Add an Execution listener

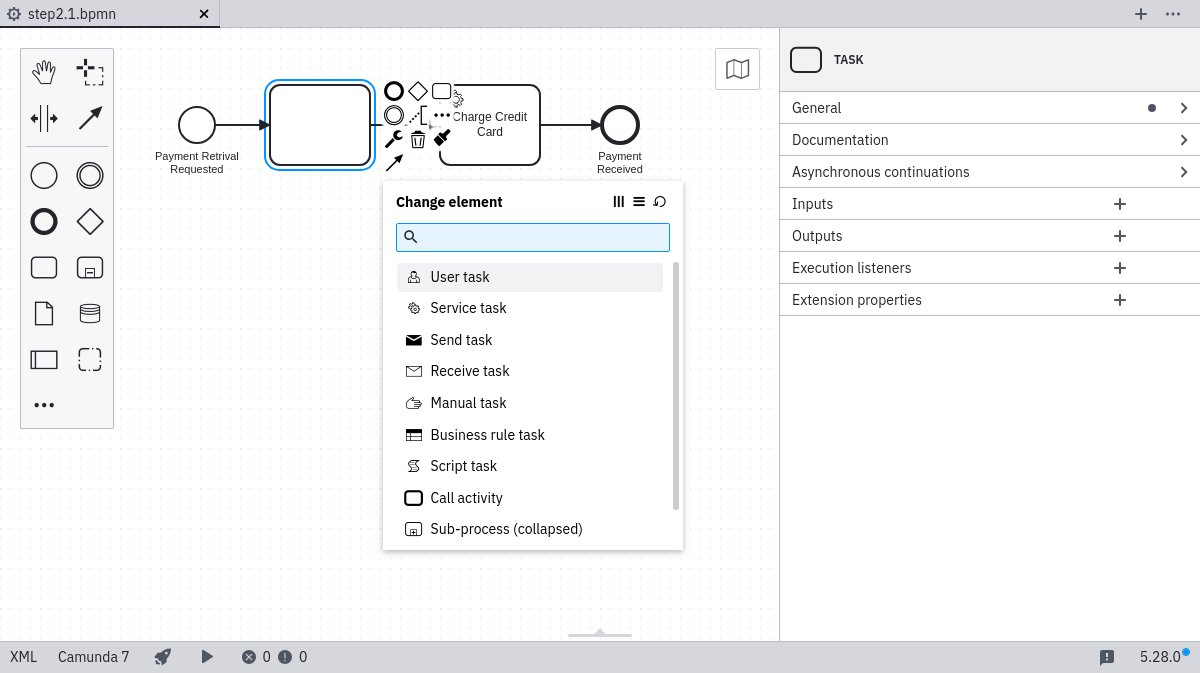click(x=1120, y=268)
